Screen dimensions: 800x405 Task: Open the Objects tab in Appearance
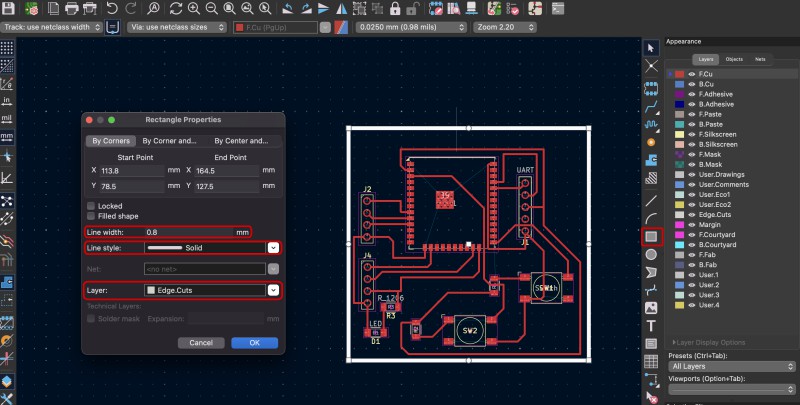click(x=734, y=60)
